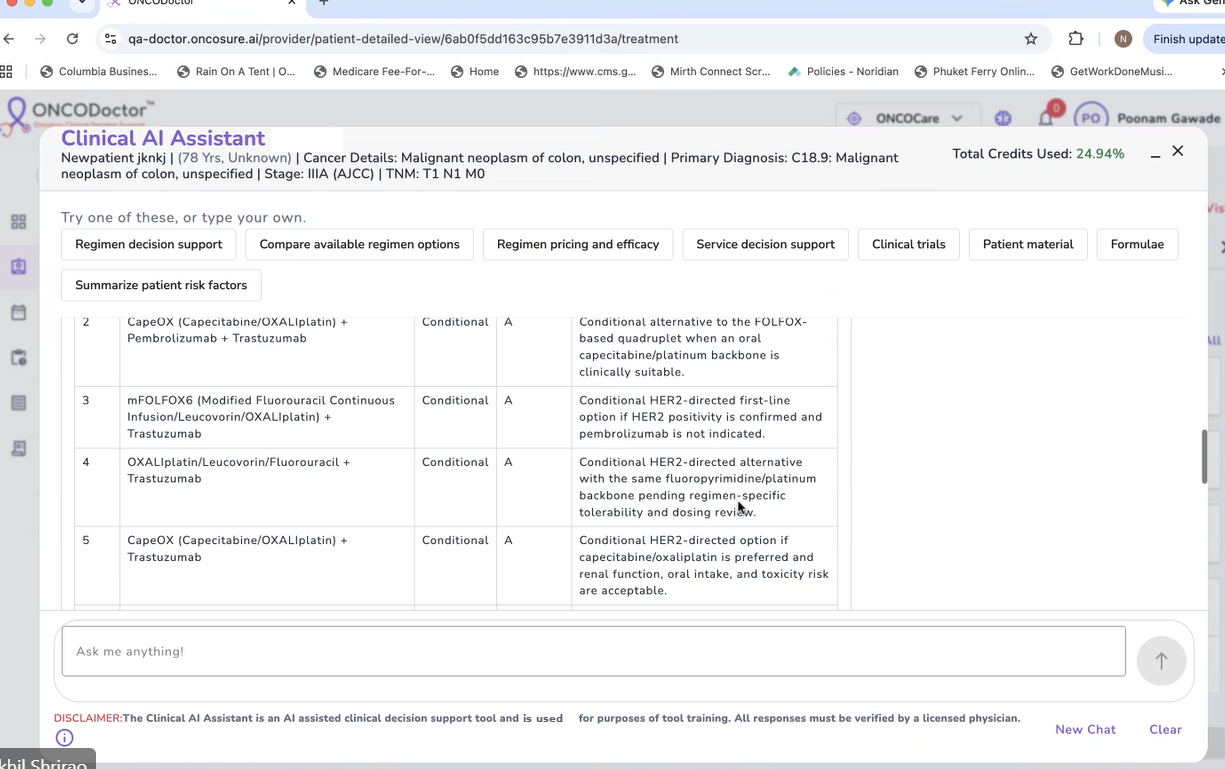The image size is (1225, 769).
Task: Click the mFOLFOX6 regimen cell in row 3
Action: pos(267,417)
